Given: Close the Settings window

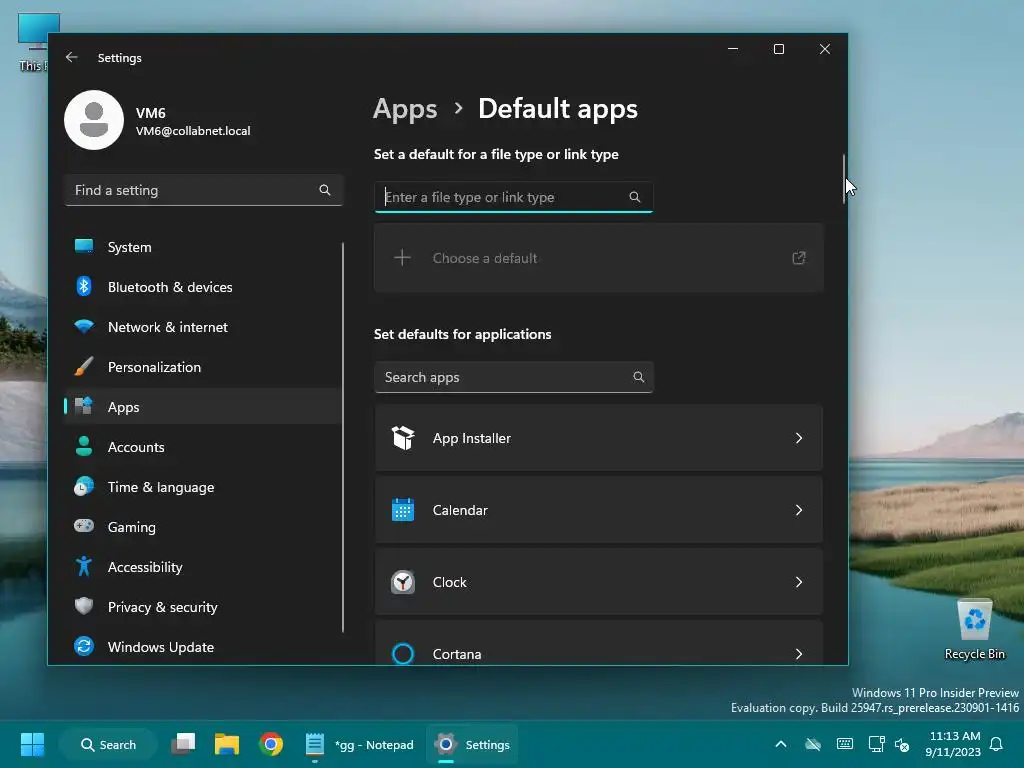Looking at the screenshot, I should click(x=825, y=49).
